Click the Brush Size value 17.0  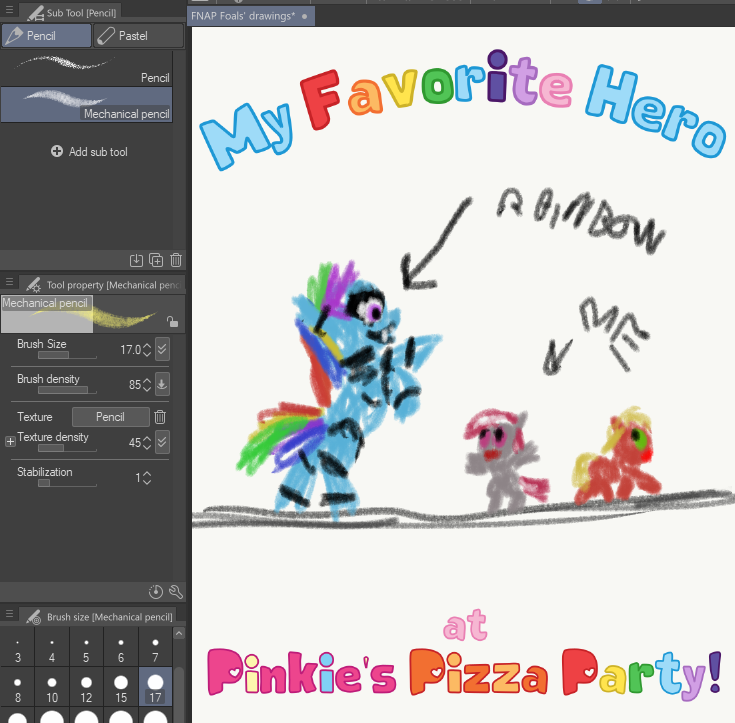click(x=130, y=350)
